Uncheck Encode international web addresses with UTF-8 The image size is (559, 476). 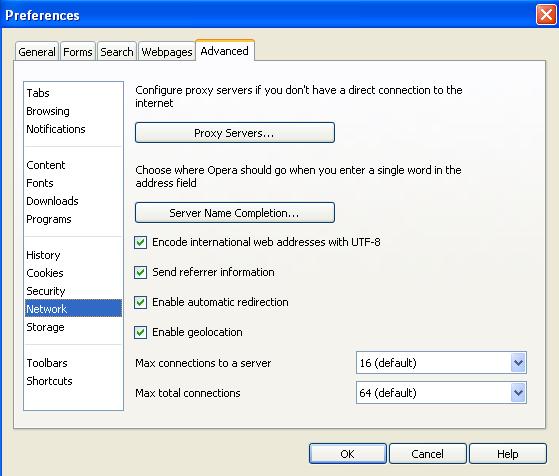click(x=140, y=242)
